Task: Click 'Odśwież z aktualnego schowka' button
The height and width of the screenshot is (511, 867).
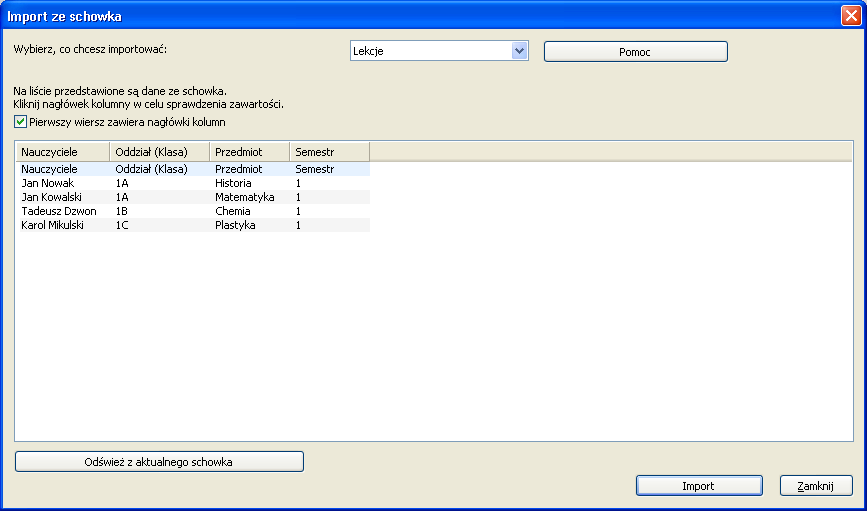Action: point(159,462)
